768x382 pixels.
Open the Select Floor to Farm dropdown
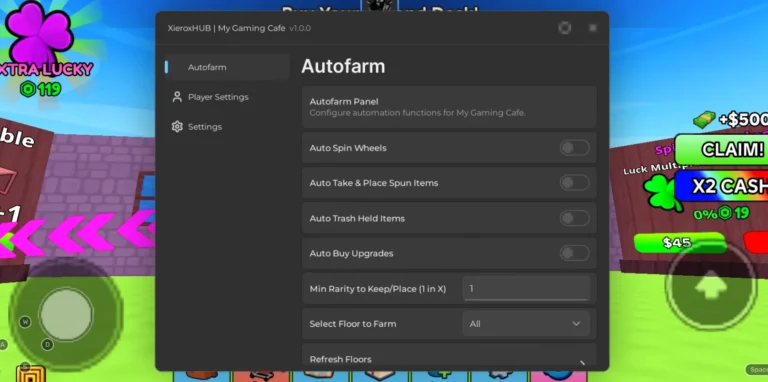point(526,324)
